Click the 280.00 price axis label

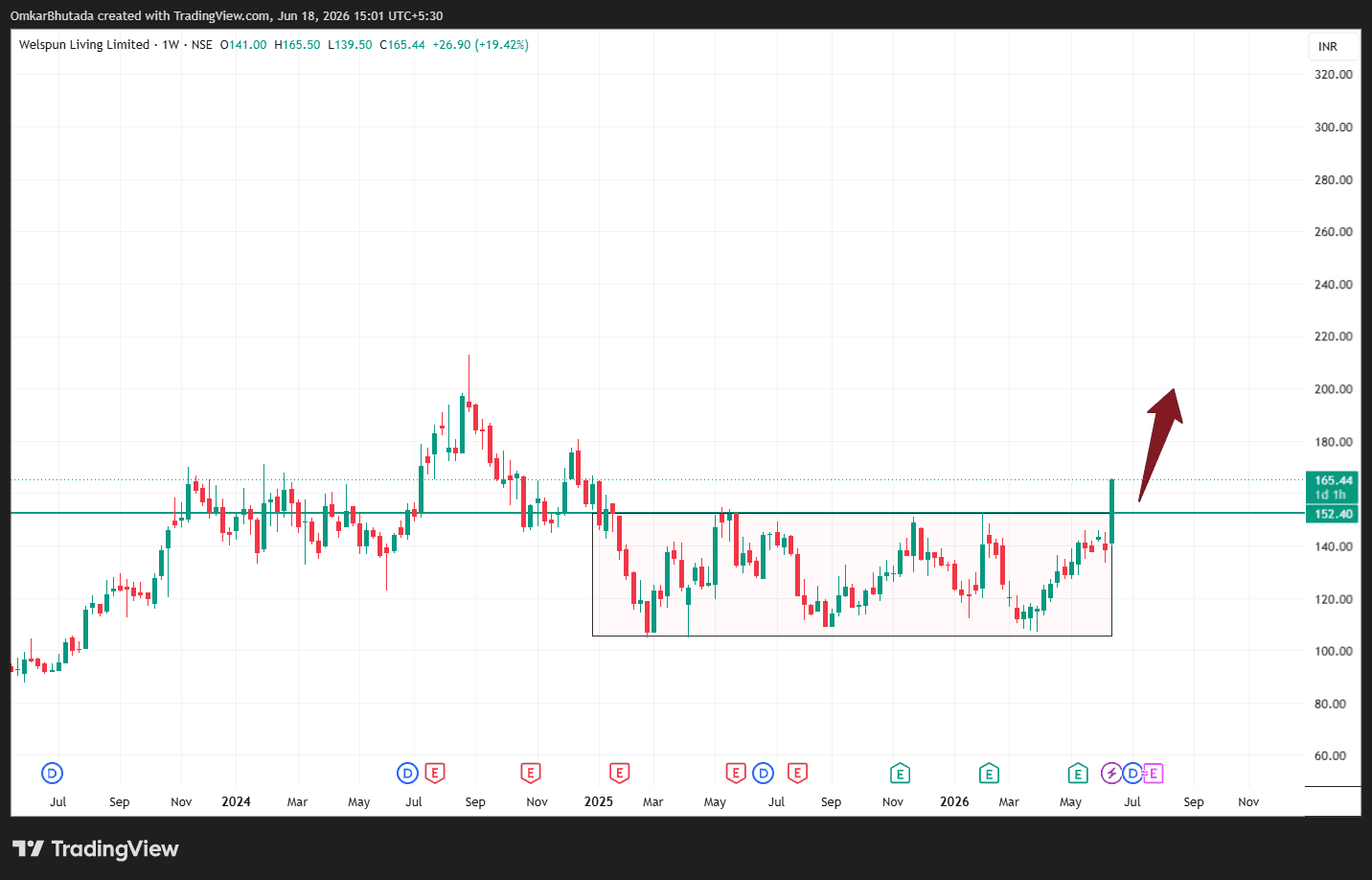click(1334, 180)
